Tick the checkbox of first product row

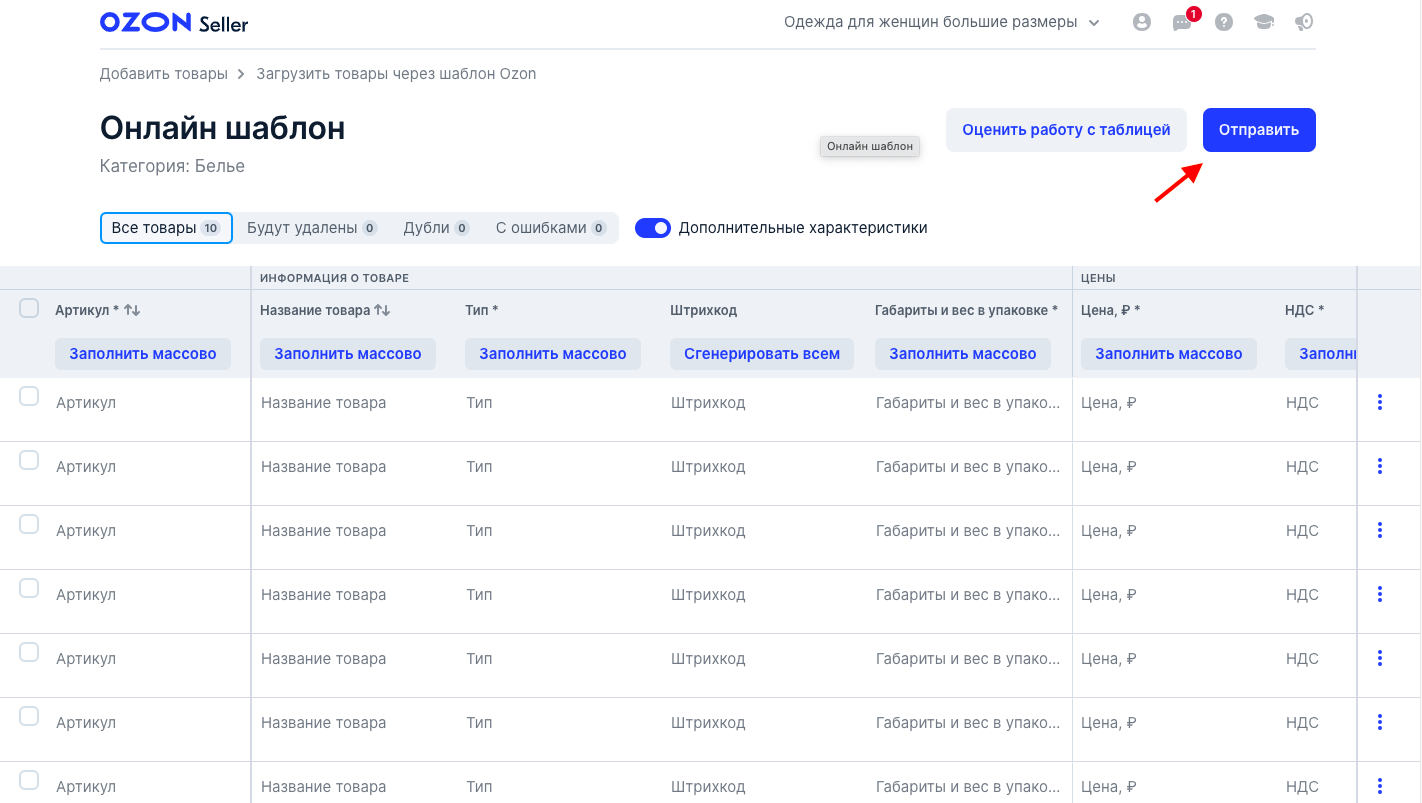(x=29, y=396)
